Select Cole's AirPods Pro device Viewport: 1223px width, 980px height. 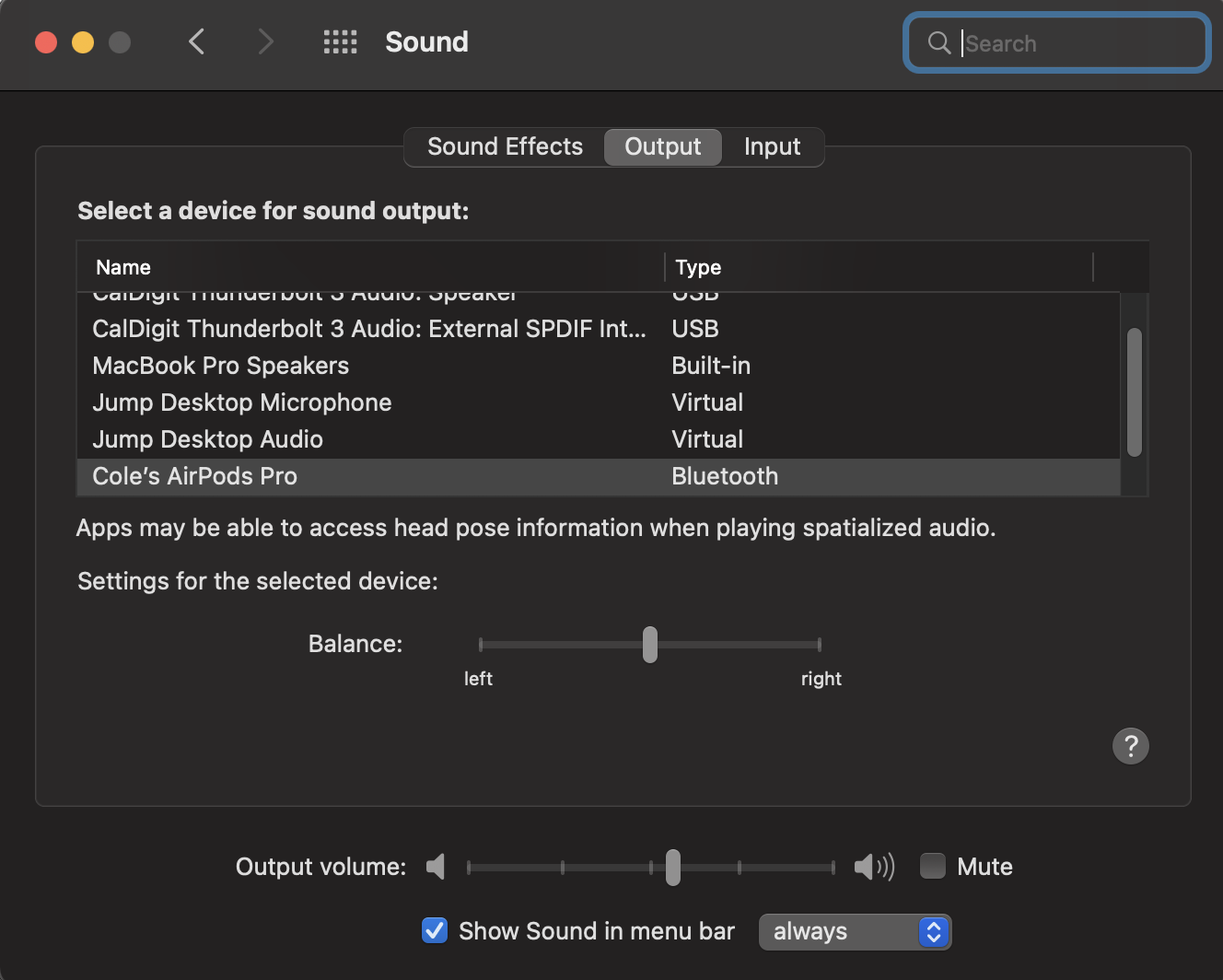(195, 476)
